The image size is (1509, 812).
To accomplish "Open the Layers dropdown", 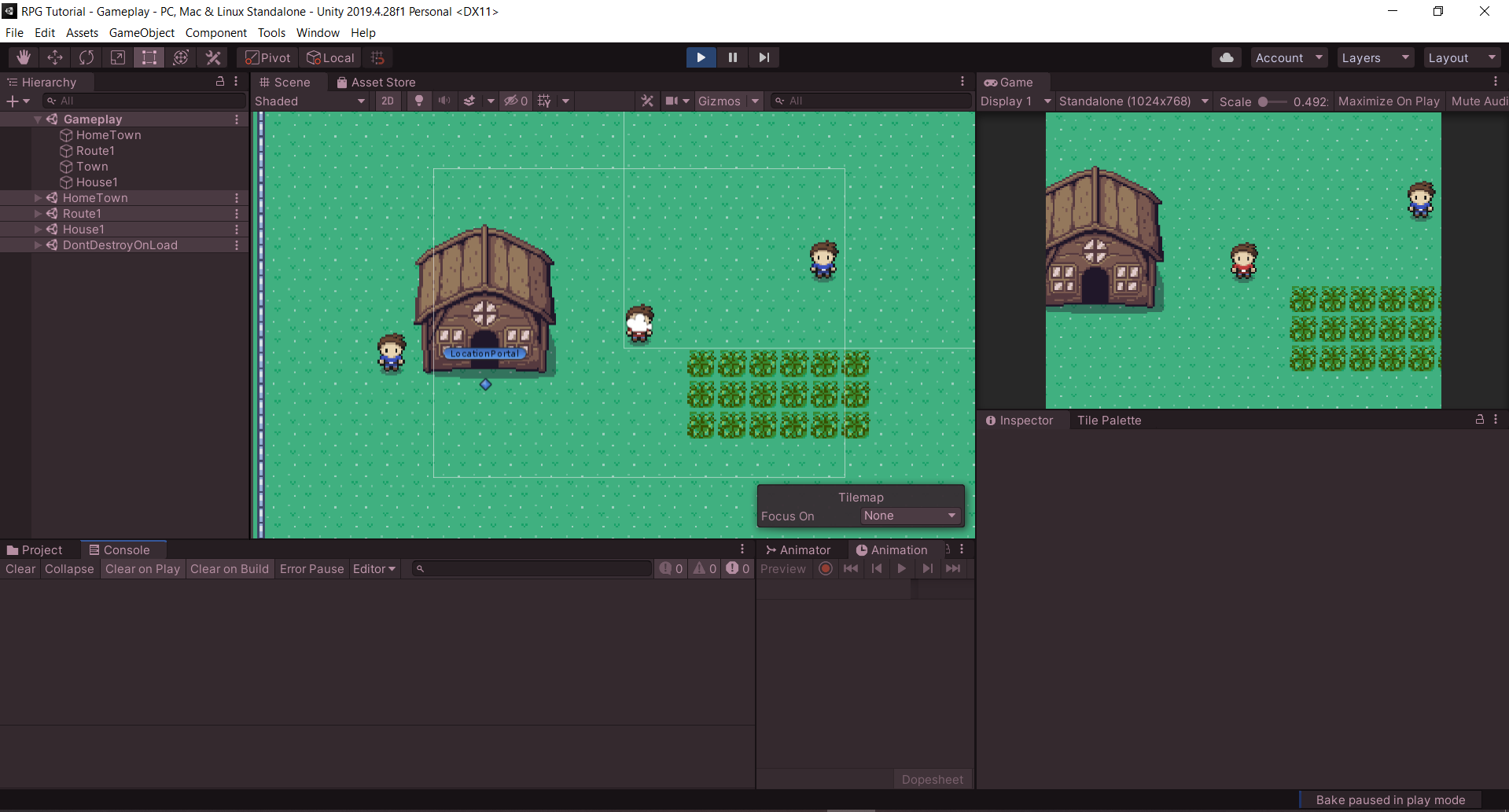I will (x=1375, y=57).
